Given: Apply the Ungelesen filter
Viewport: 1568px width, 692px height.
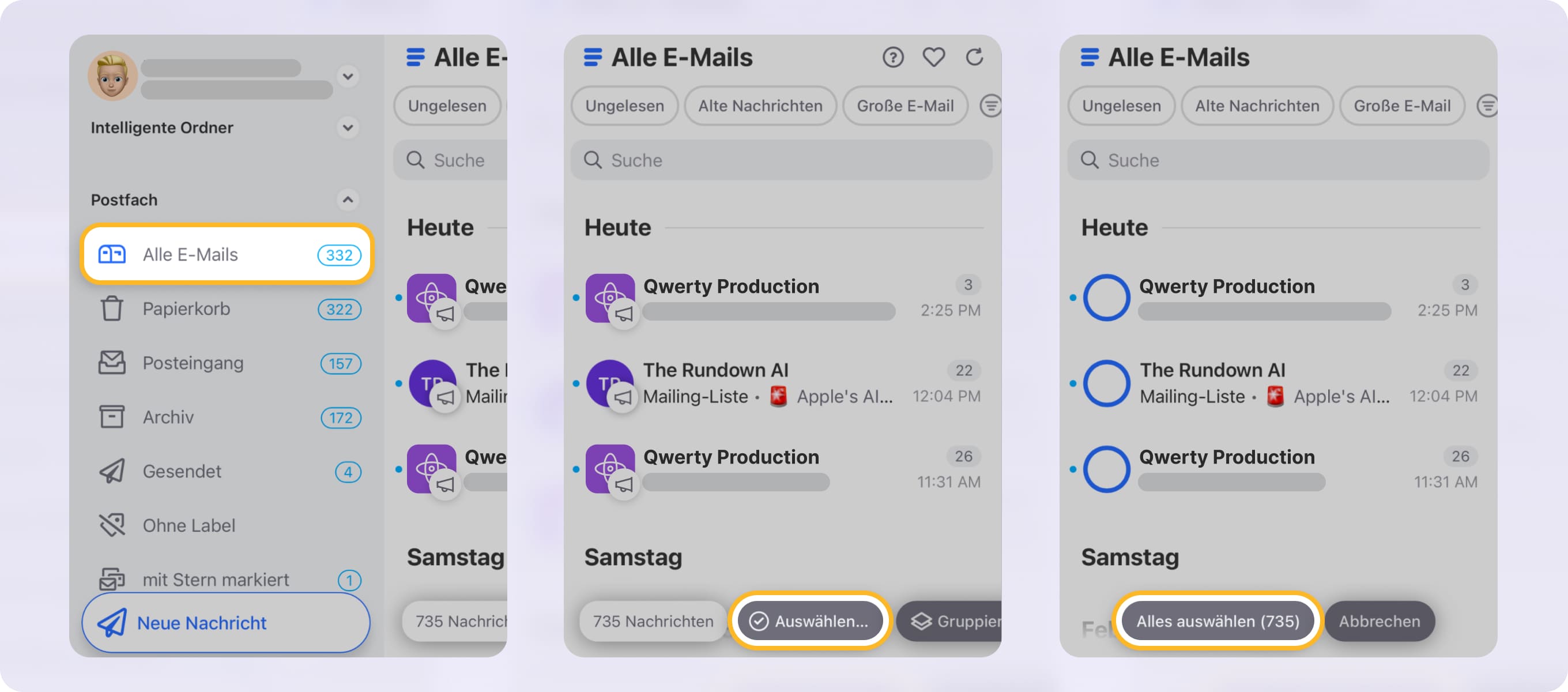Looking at the screenshot, I should click(x=623, y=106).
